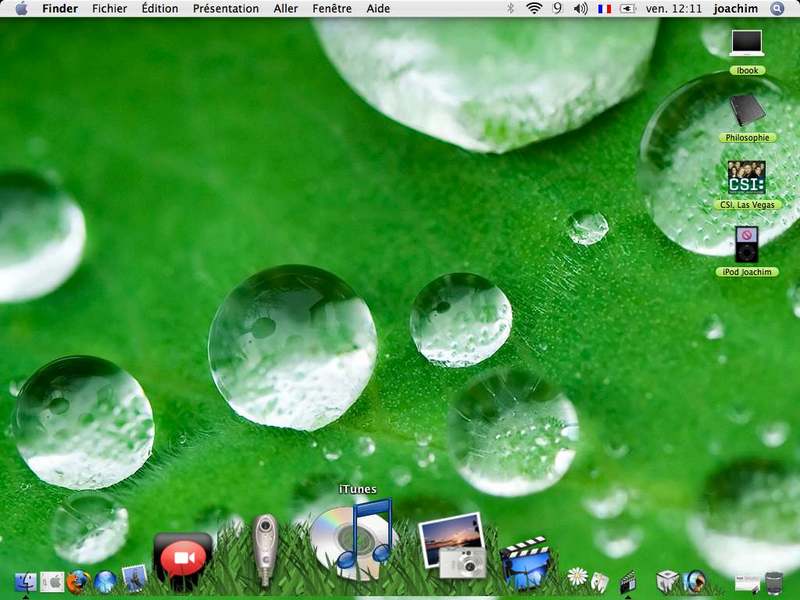Click the Finder icon in the dock
Screen dimensions: 800x600
tap(25, 581)
